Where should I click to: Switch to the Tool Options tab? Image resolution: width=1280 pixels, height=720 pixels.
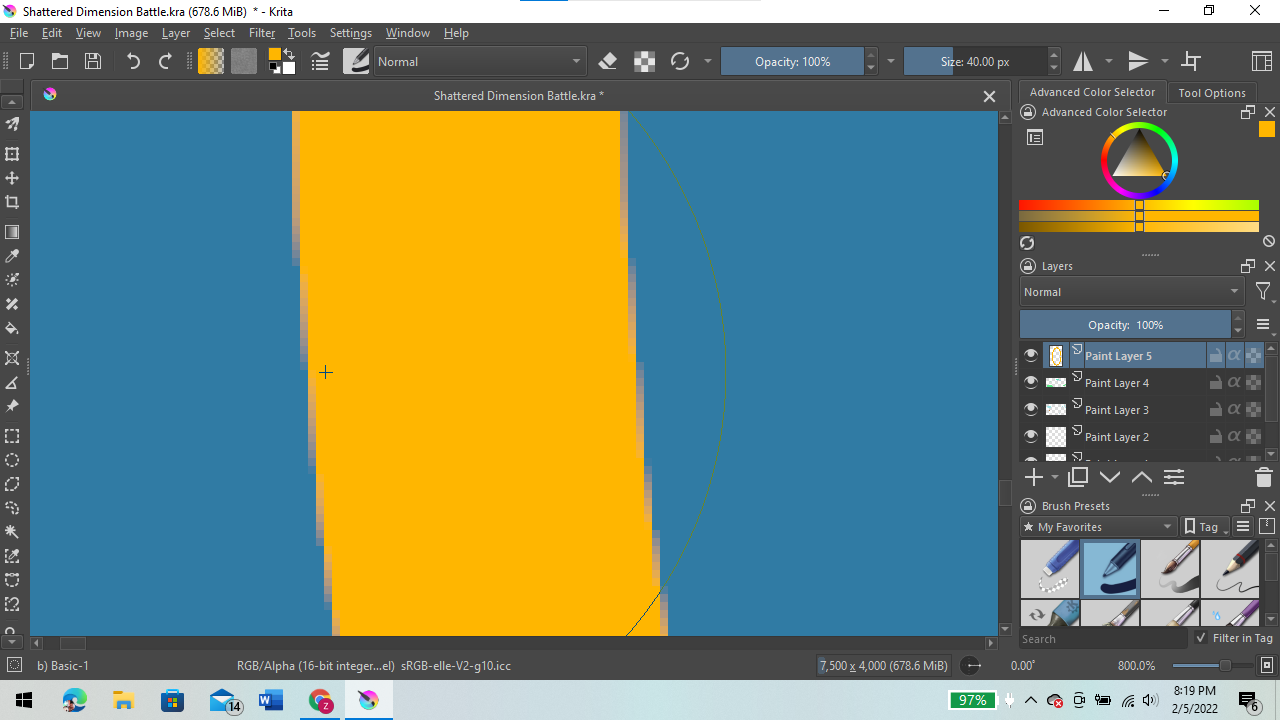(x=1212, y=93)
